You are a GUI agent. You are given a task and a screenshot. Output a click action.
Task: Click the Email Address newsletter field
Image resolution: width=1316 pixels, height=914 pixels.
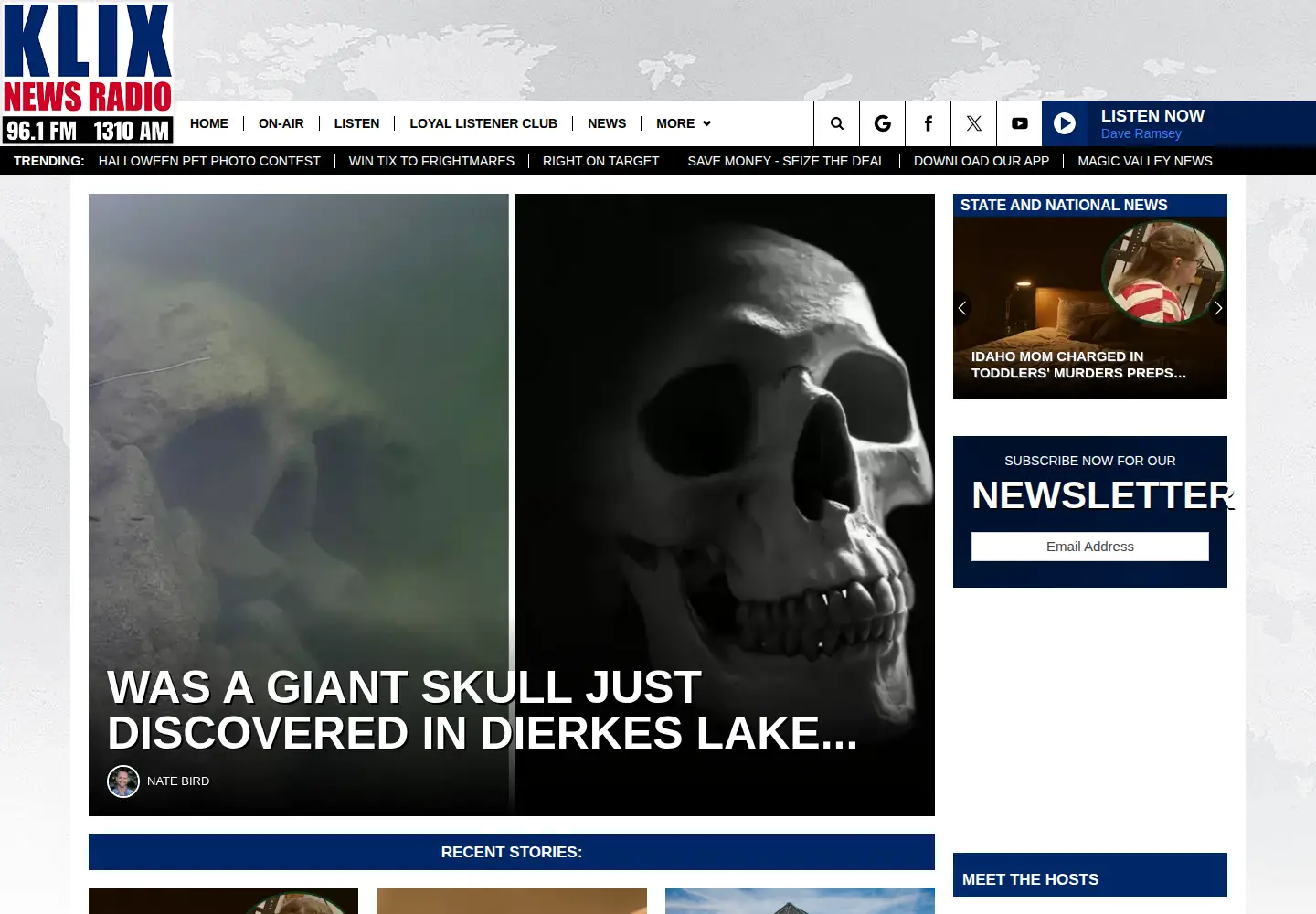pyautogui.click(x=1090, y=547)
